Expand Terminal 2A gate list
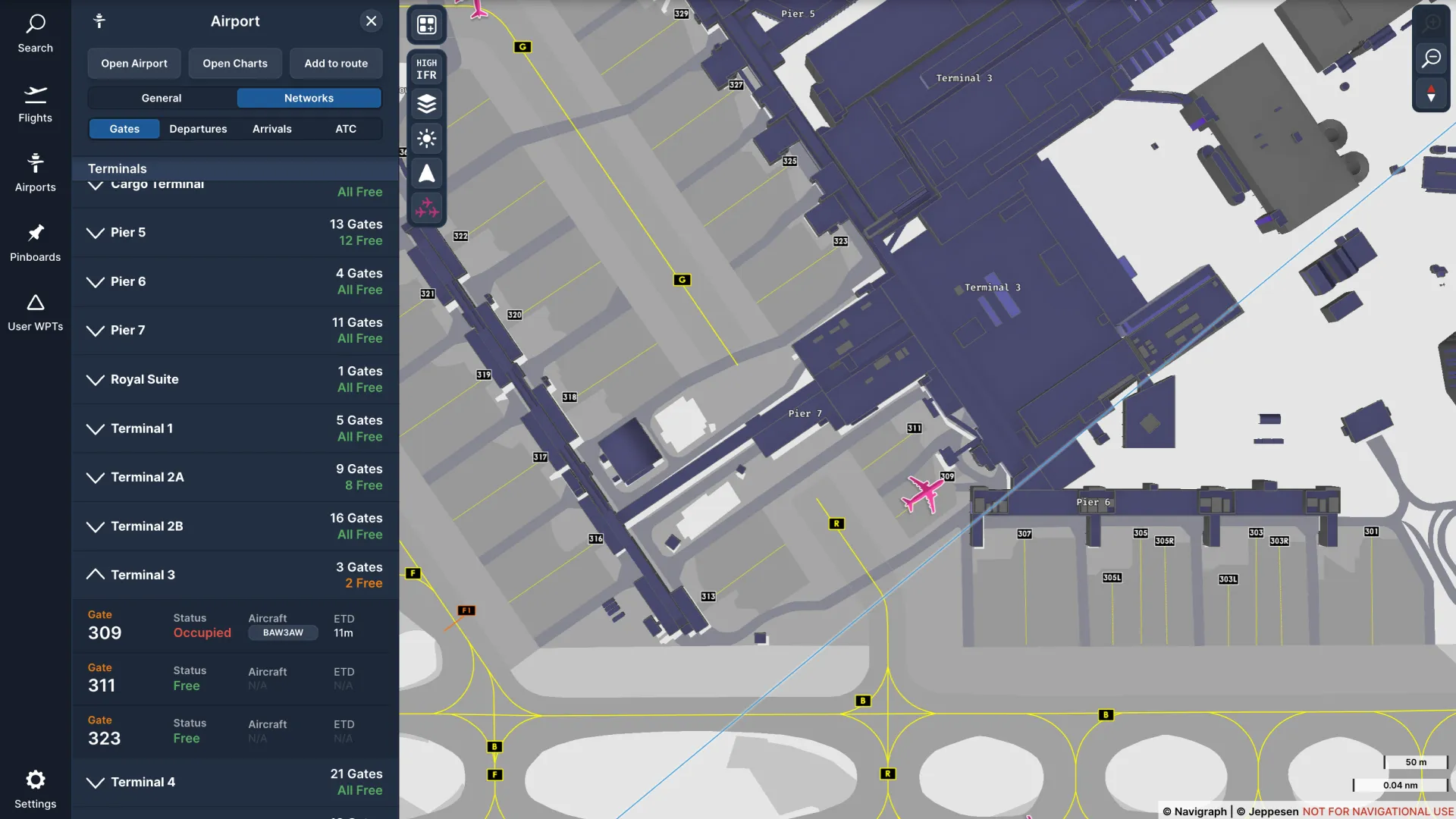The width and height of the screenshot is (1456, 819). pyautogui.click(x=235, y=478)
